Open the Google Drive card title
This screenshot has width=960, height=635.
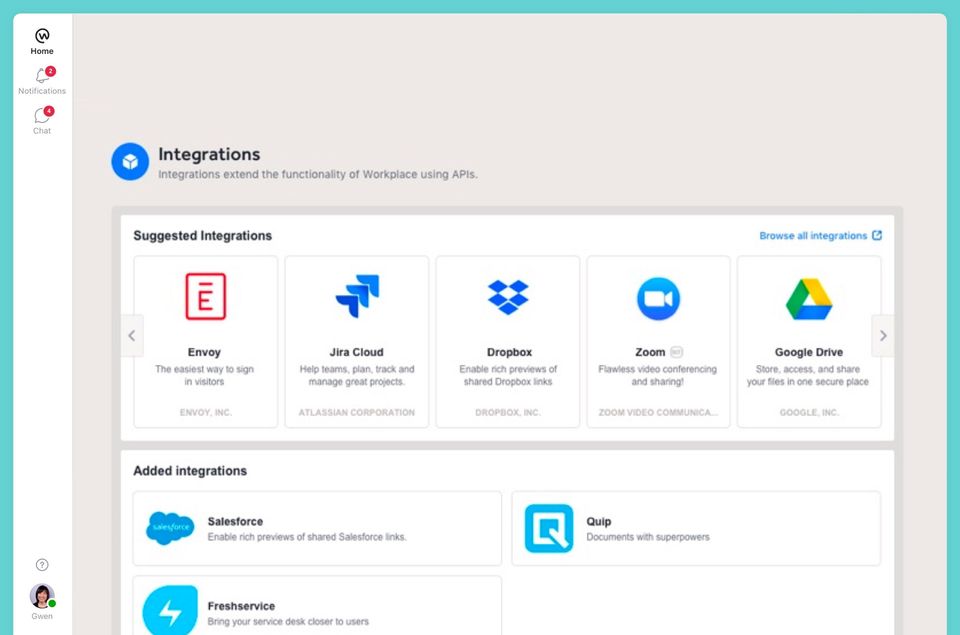point(809,352)
